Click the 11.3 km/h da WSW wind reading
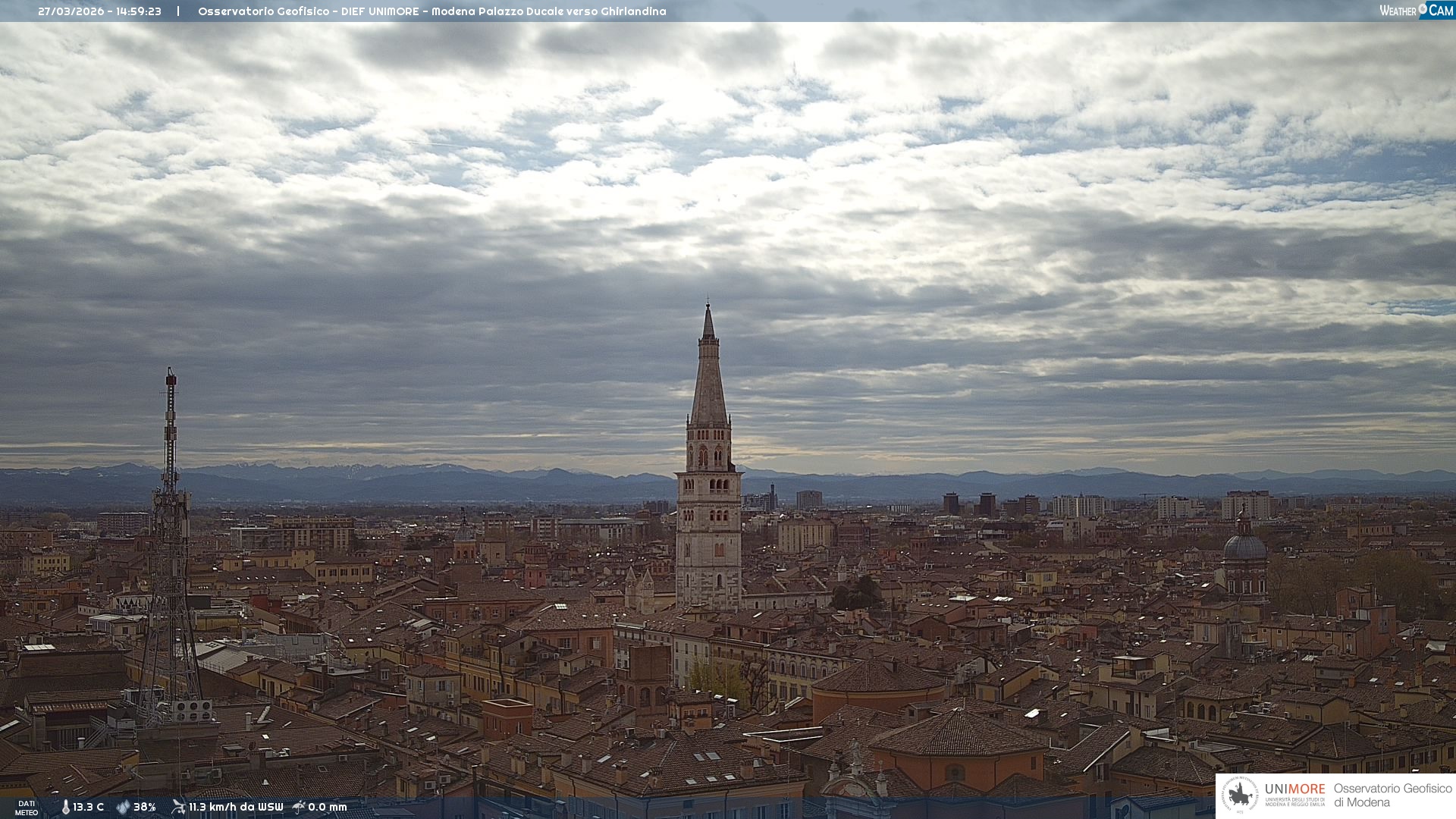Screen dimensions: 1456x819 coord(236,807)
